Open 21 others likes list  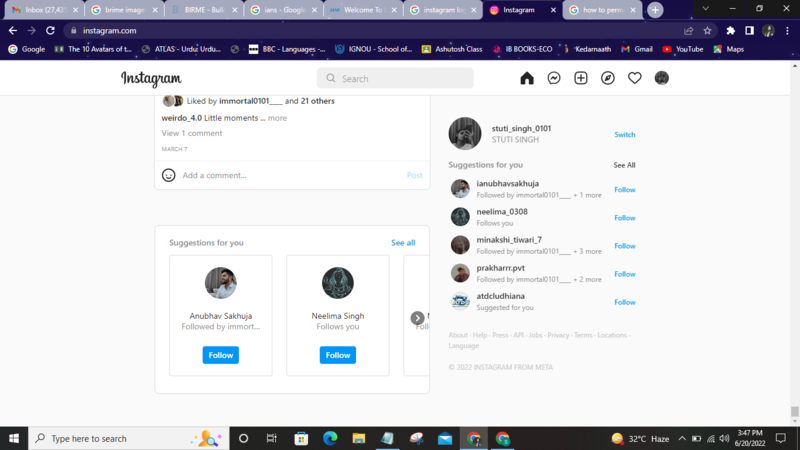point(317,101)
